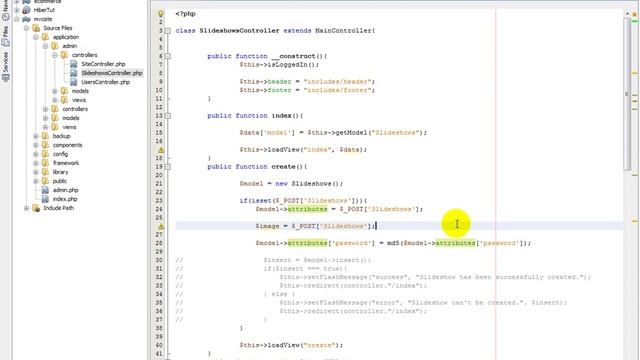This screenshot has width=640, height=360.
Task: Click line number 30 in the gutter
Action: [x=159, y=260]
